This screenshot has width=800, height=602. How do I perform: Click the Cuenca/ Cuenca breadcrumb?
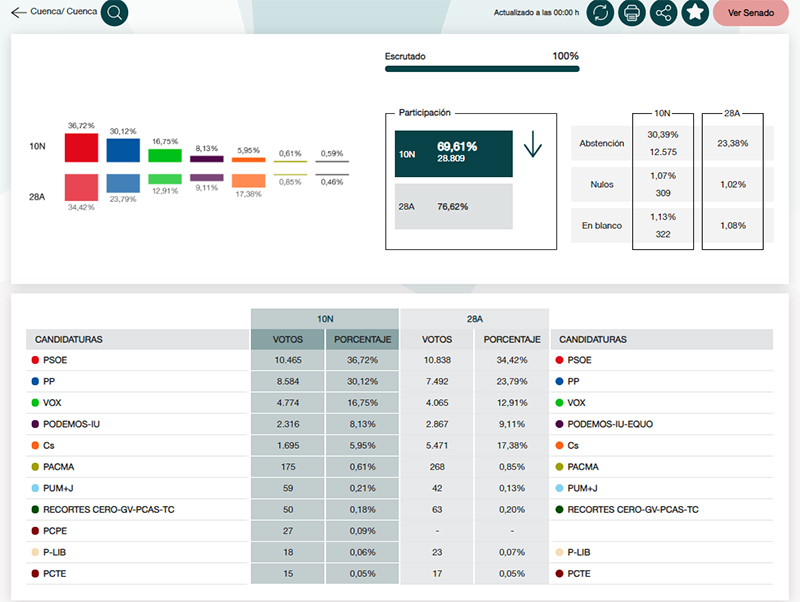coord(64,12)
